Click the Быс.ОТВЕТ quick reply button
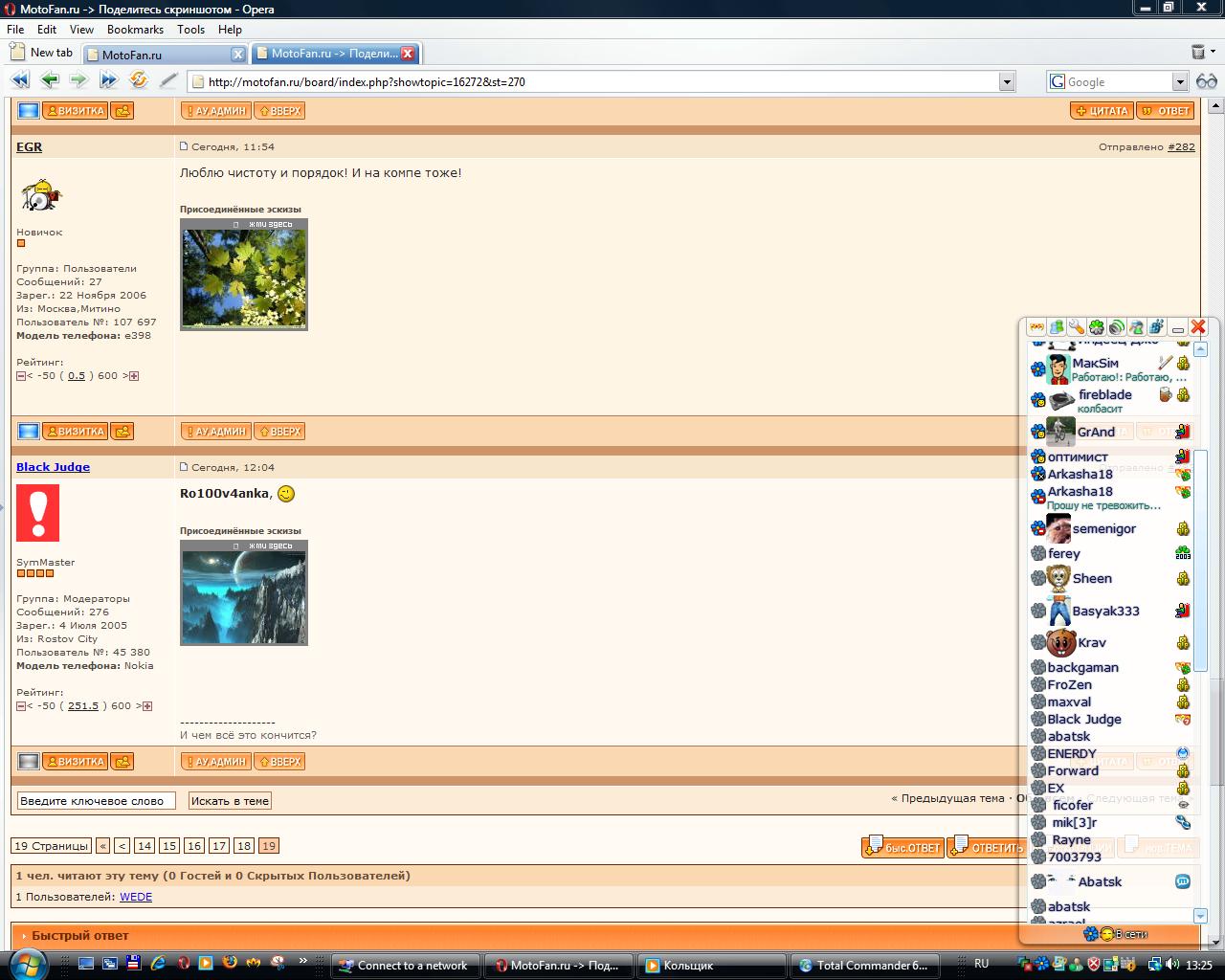 click(x=902, y=847)
